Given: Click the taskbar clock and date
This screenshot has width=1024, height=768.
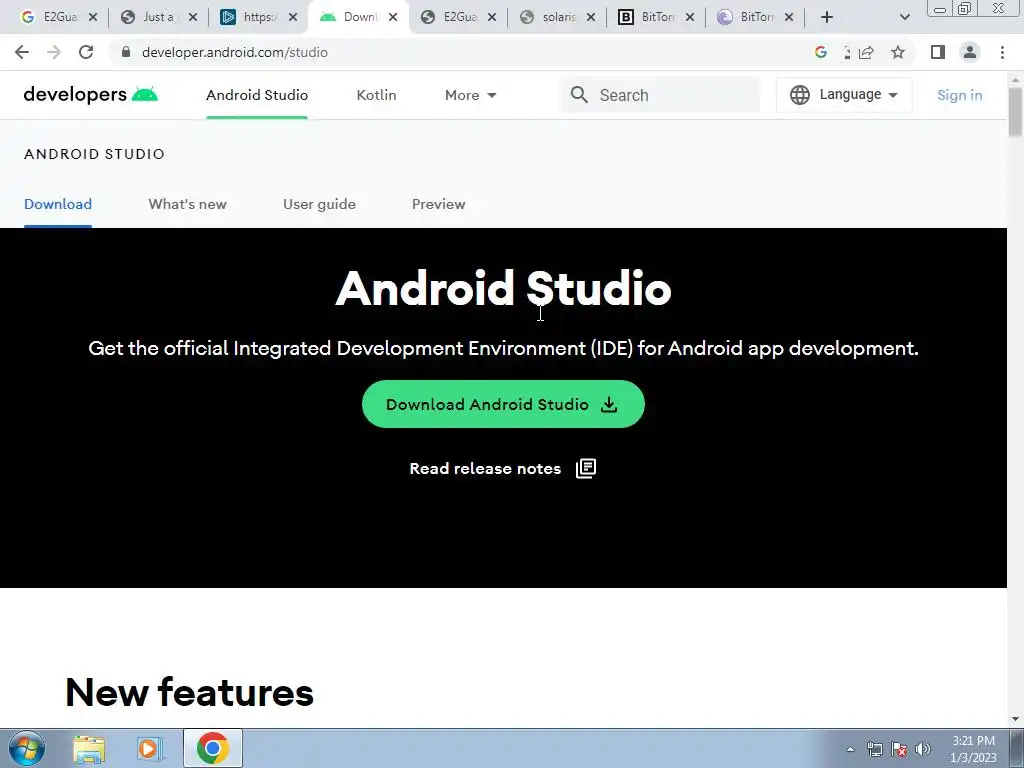Looking at the screenshot, I should (973, 749).
